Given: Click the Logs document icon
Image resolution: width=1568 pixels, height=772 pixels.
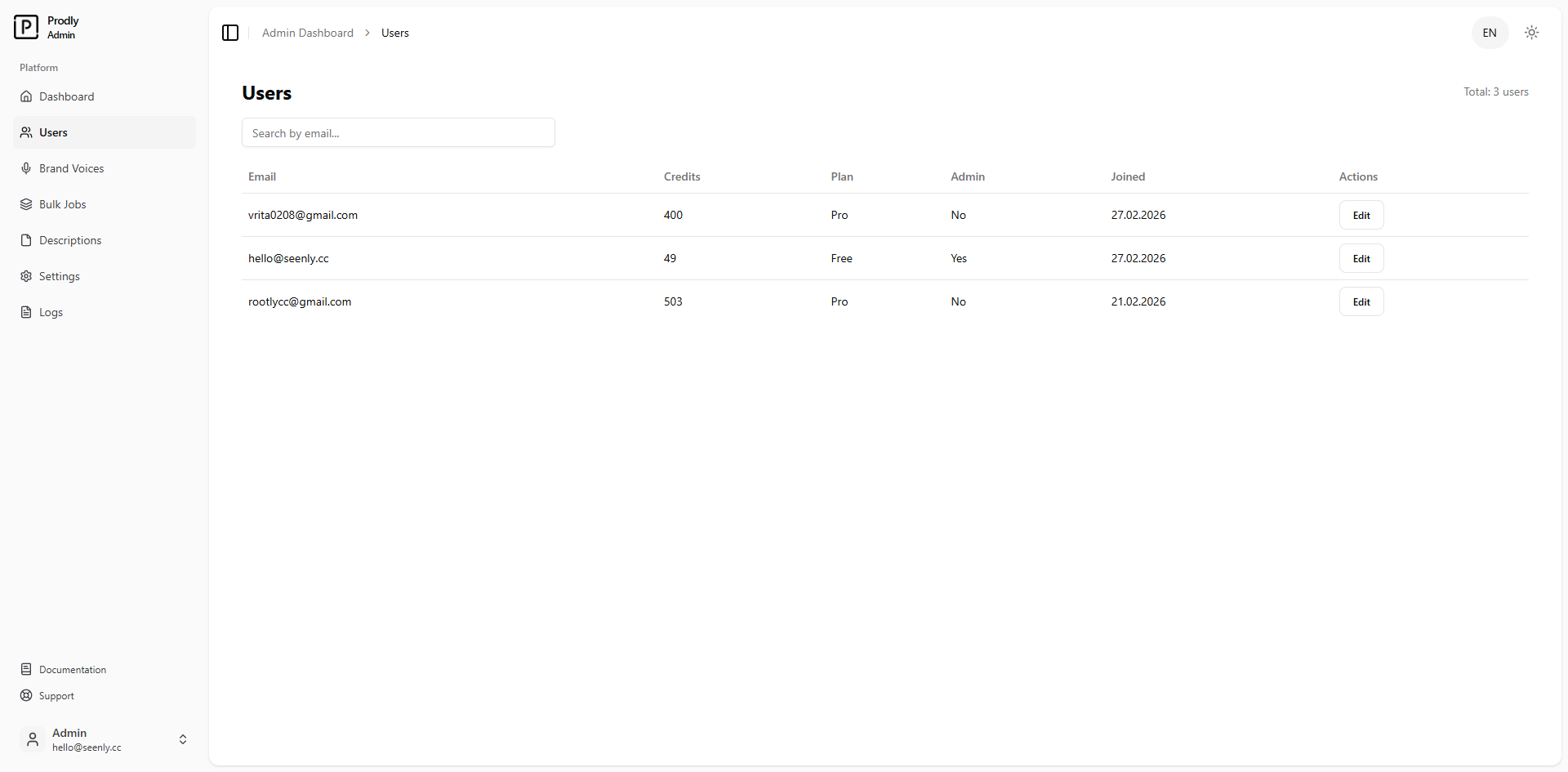Looking at the screenshot, I should [x=26, y=312].
